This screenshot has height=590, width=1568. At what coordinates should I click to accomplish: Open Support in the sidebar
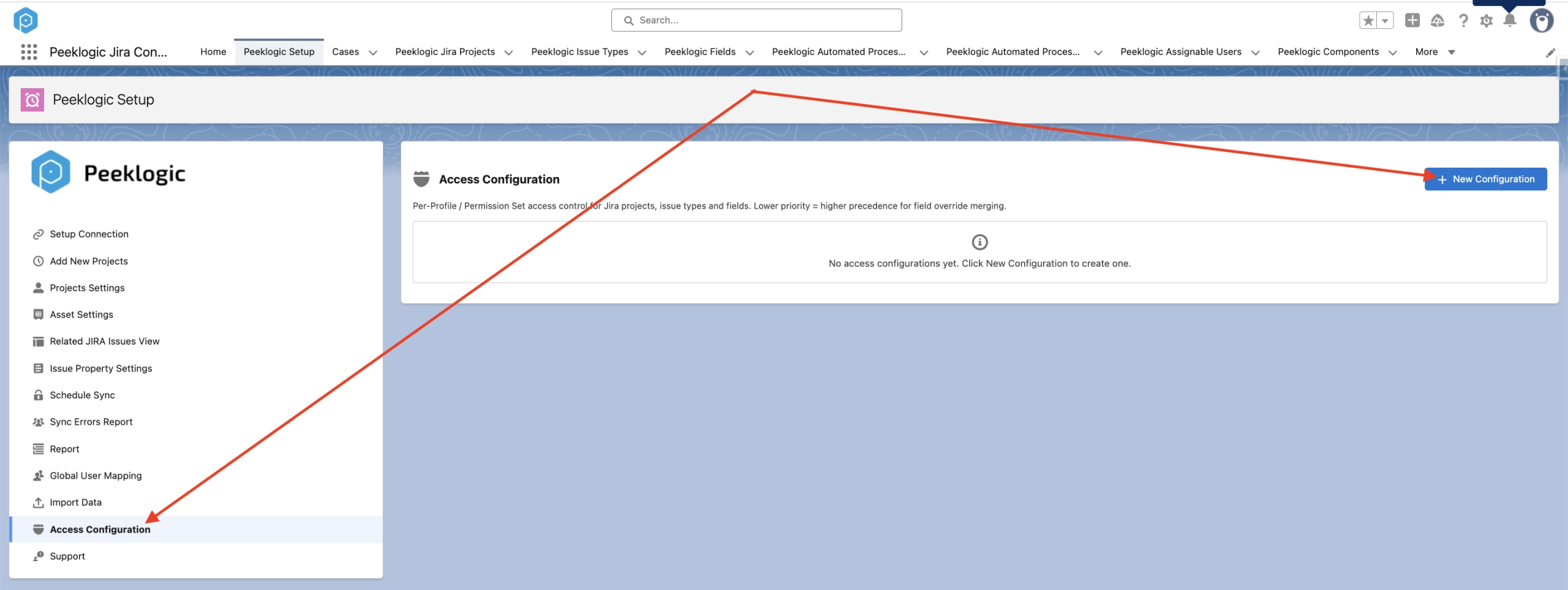tap(67, 556)
